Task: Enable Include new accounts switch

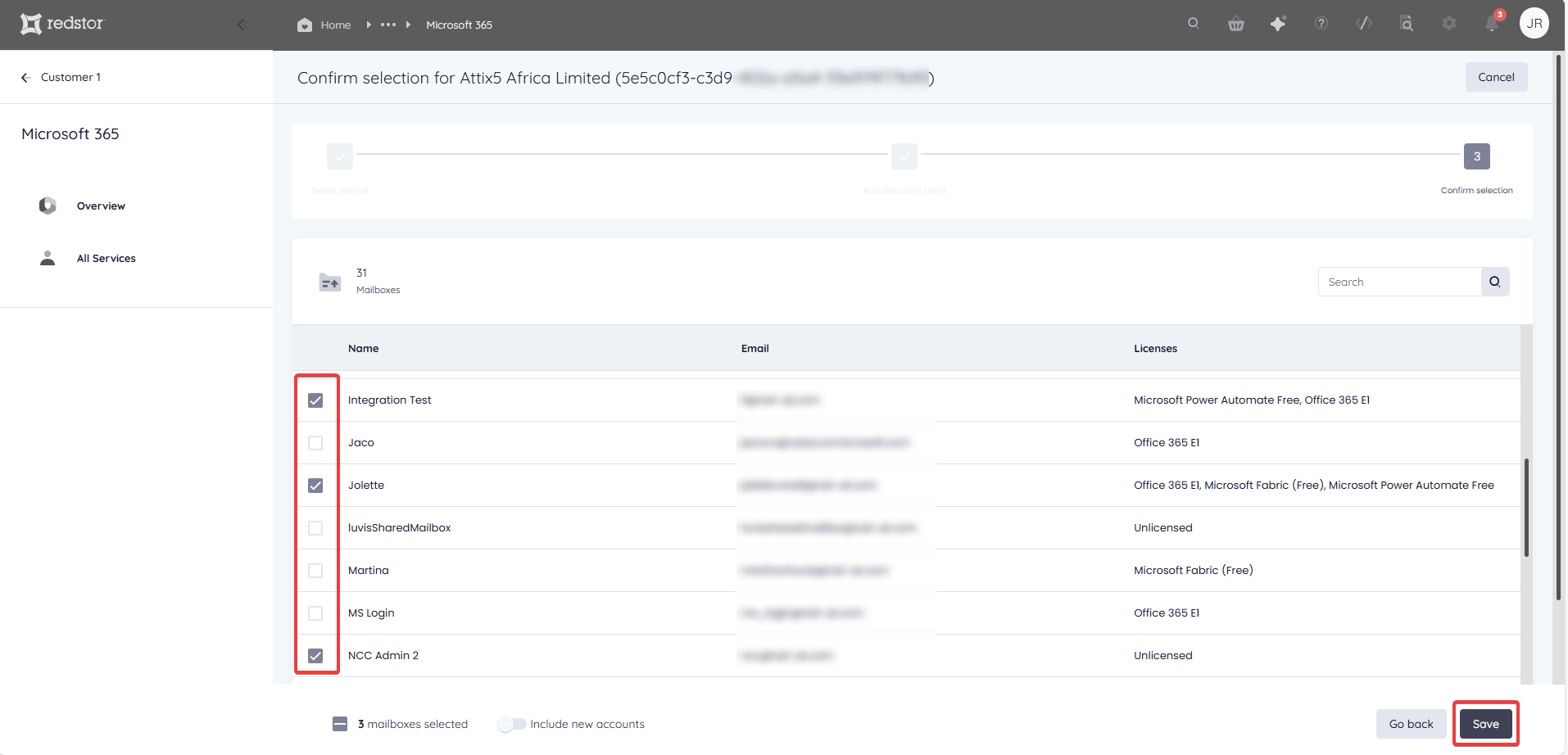Action: coord(512,724)
